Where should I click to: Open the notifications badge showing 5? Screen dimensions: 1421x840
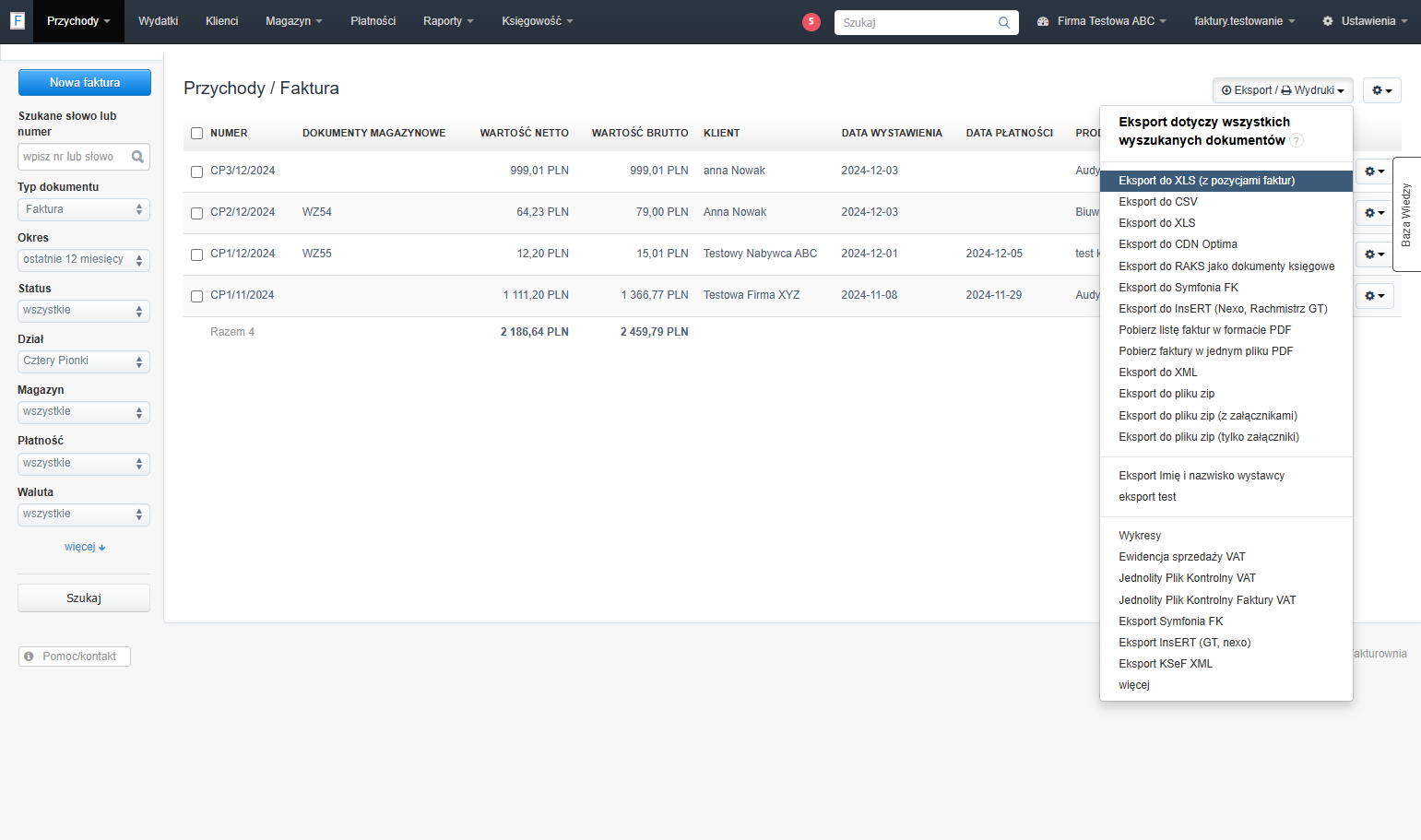811,22
